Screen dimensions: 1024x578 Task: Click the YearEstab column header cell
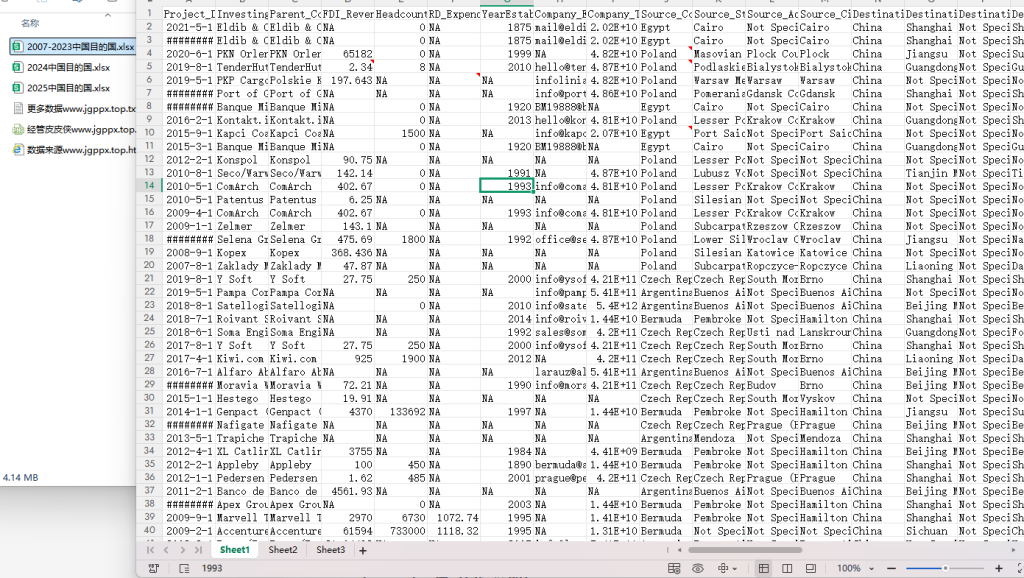pyautogui.click(x=507, y=14)
